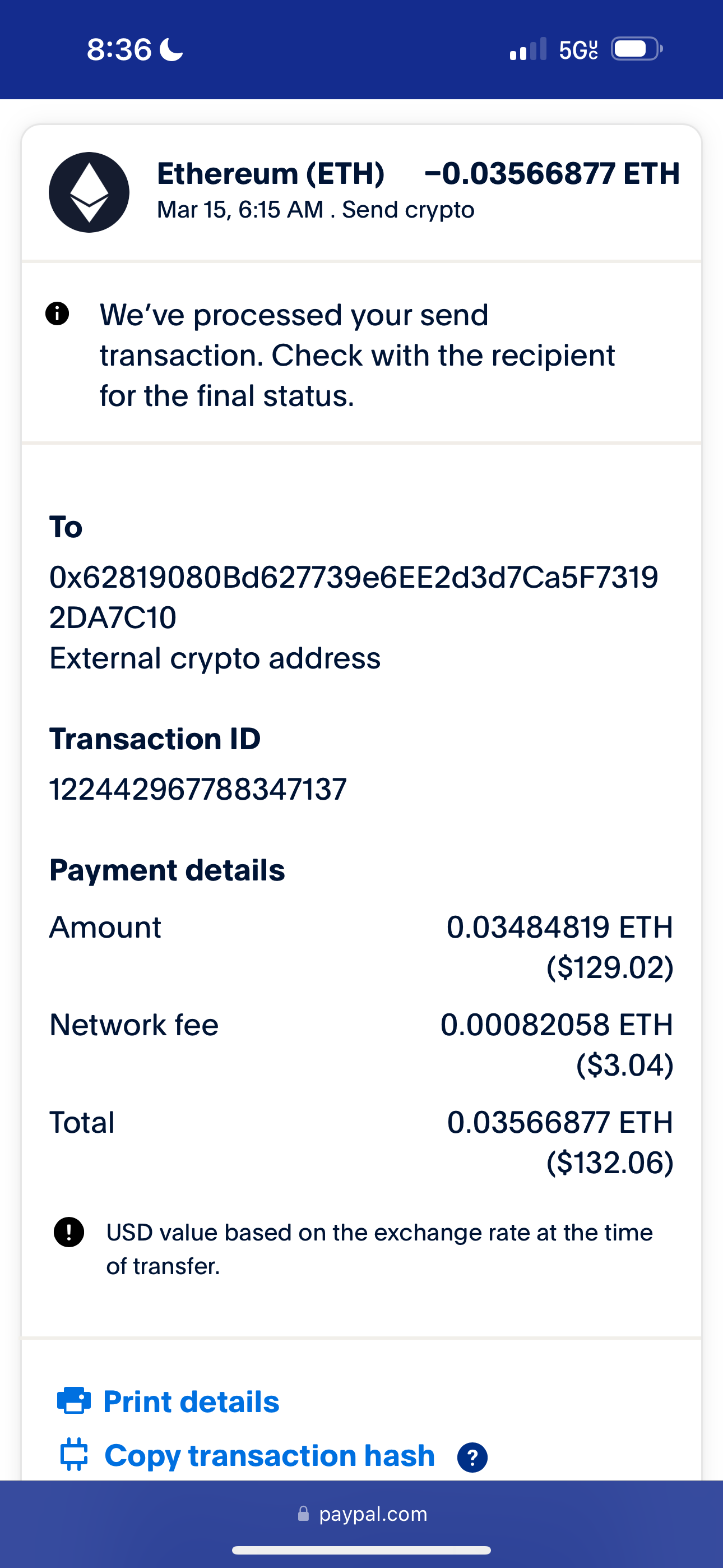The image size is (723, 1568).
Task: Open Print details link
Action: pyautogui.click(x=191, y=1401)
